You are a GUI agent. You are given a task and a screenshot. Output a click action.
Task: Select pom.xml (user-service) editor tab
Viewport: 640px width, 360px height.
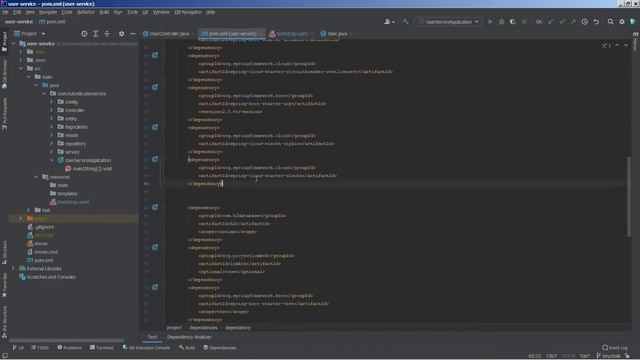tap(232, 33)
